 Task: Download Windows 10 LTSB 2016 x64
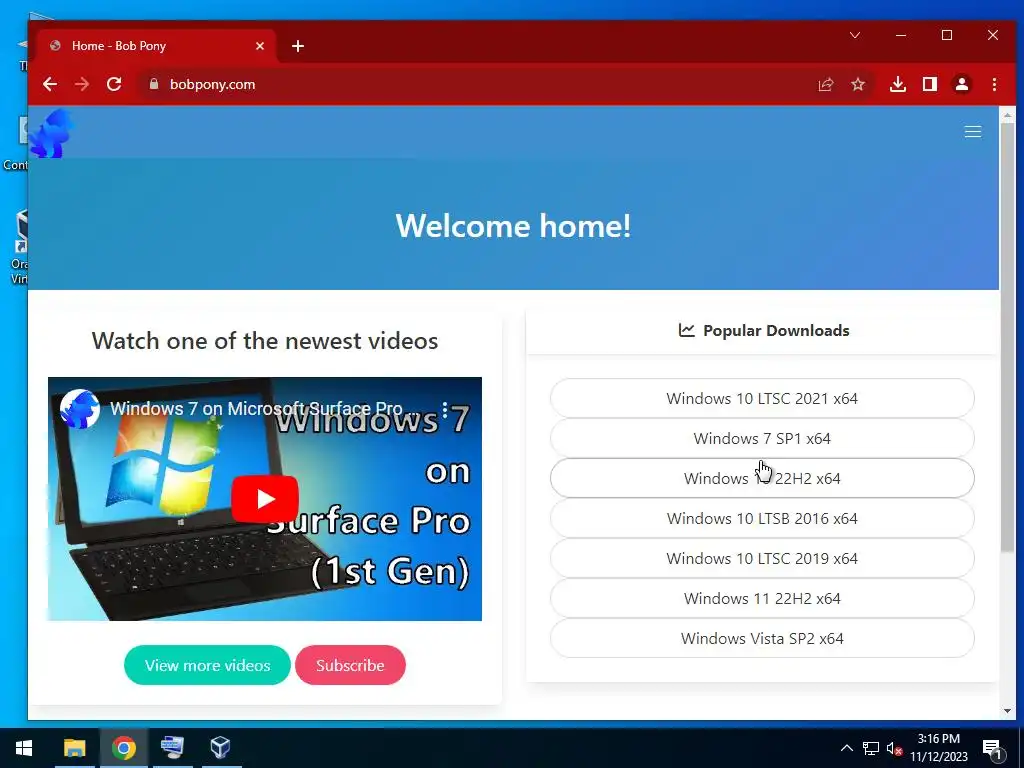pyautogui.click(x=762, y=519)
